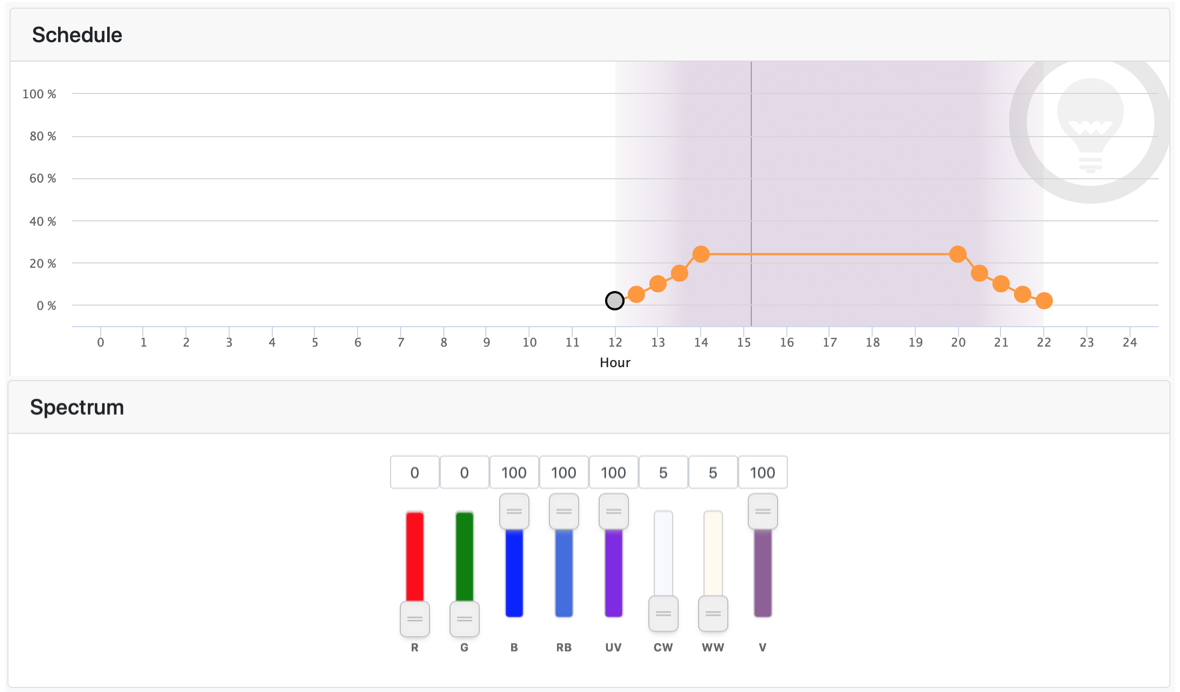Image resolution: width=1180 pixels, height=692 pixels.
Task: Click the red R channel slider handle
Action: pyautogui.click(x=415, y=619)
